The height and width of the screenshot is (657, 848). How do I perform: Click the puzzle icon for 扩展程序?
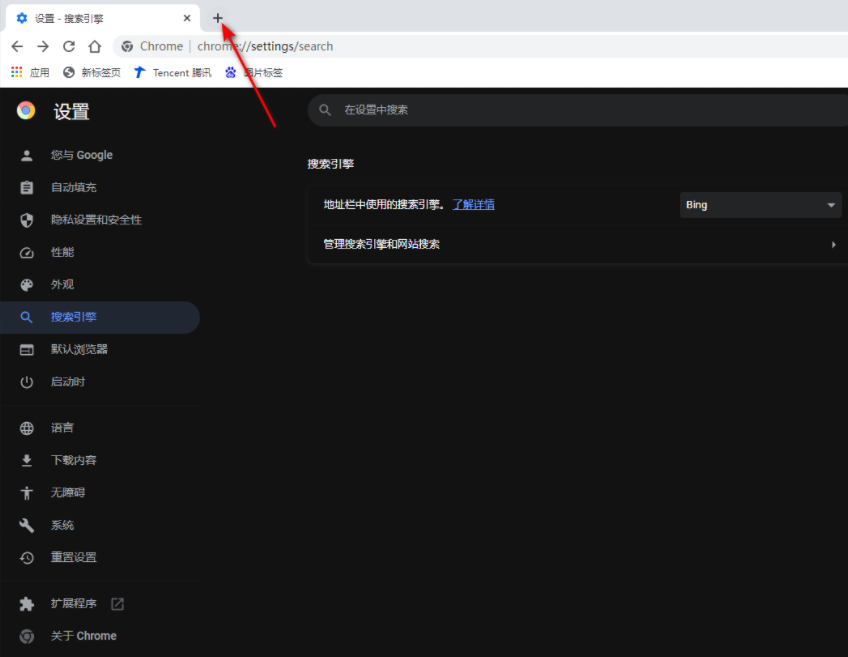point(26,604)
